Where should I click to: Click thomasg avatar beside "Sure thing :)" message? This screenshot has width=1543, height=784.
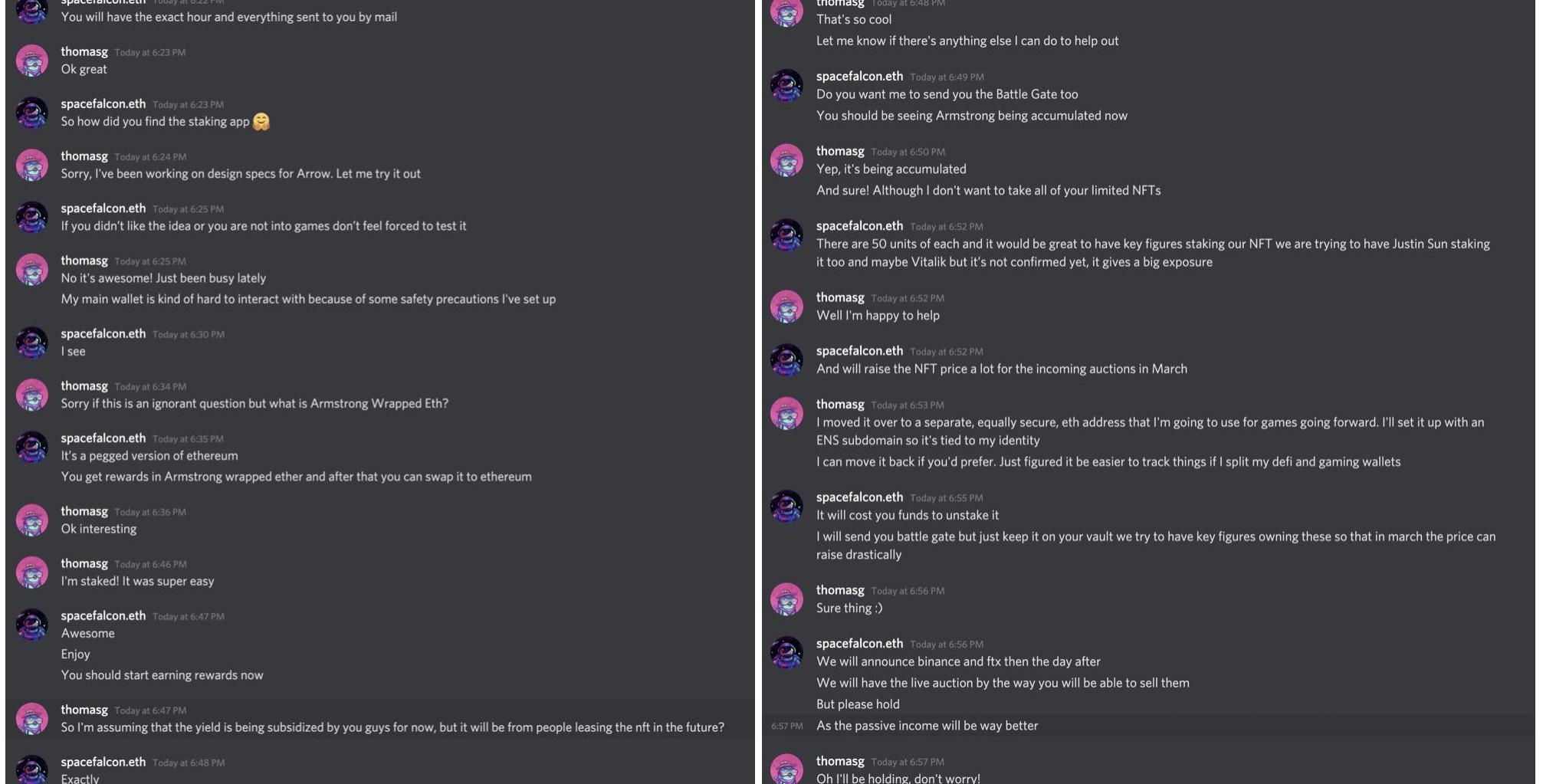[x=786, y=599]
